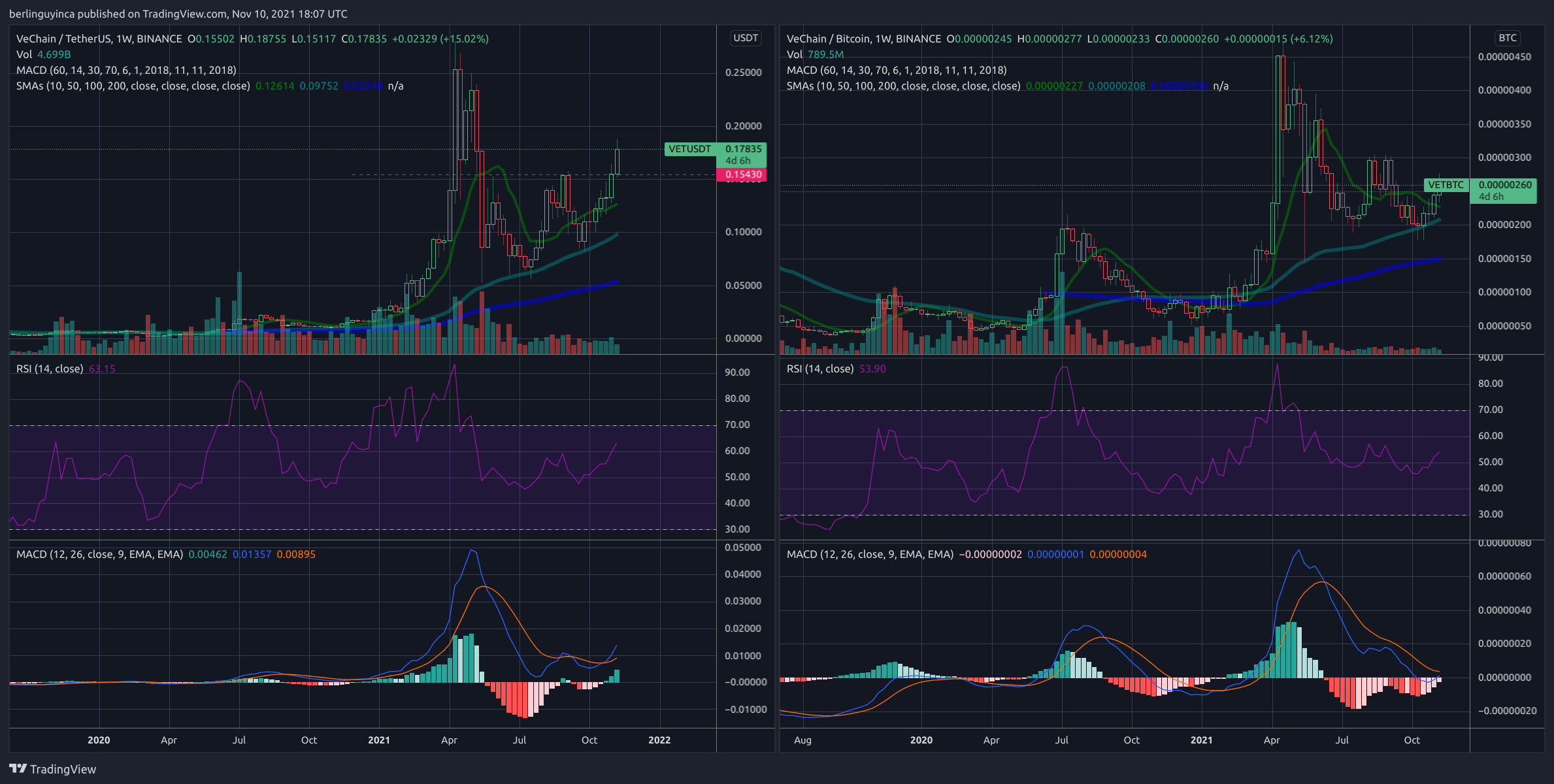Click low price L0.15117 on left chart

tap(314, 39)
